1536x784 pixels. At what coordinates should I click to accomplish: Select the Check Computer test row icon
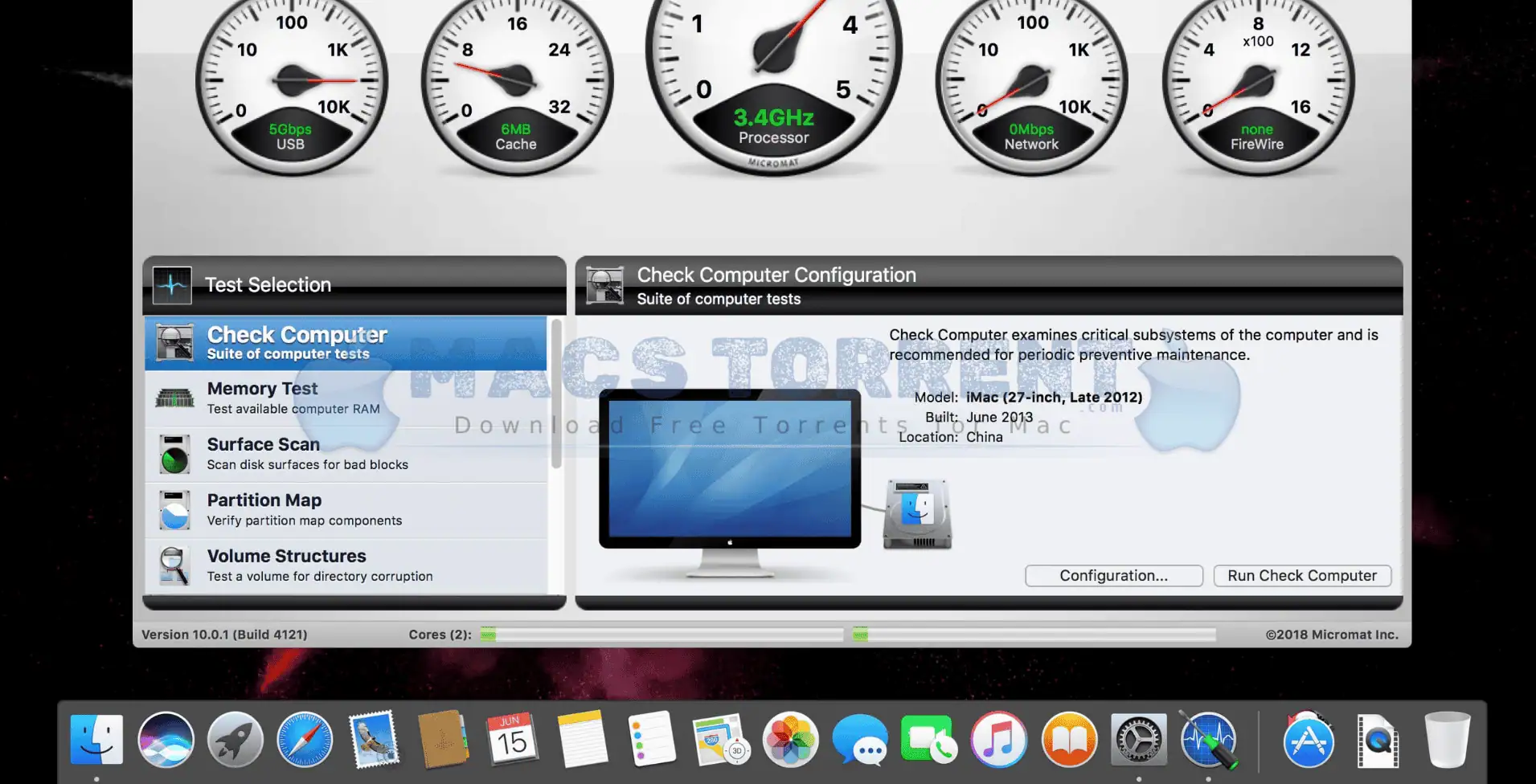tap(174, 343)
